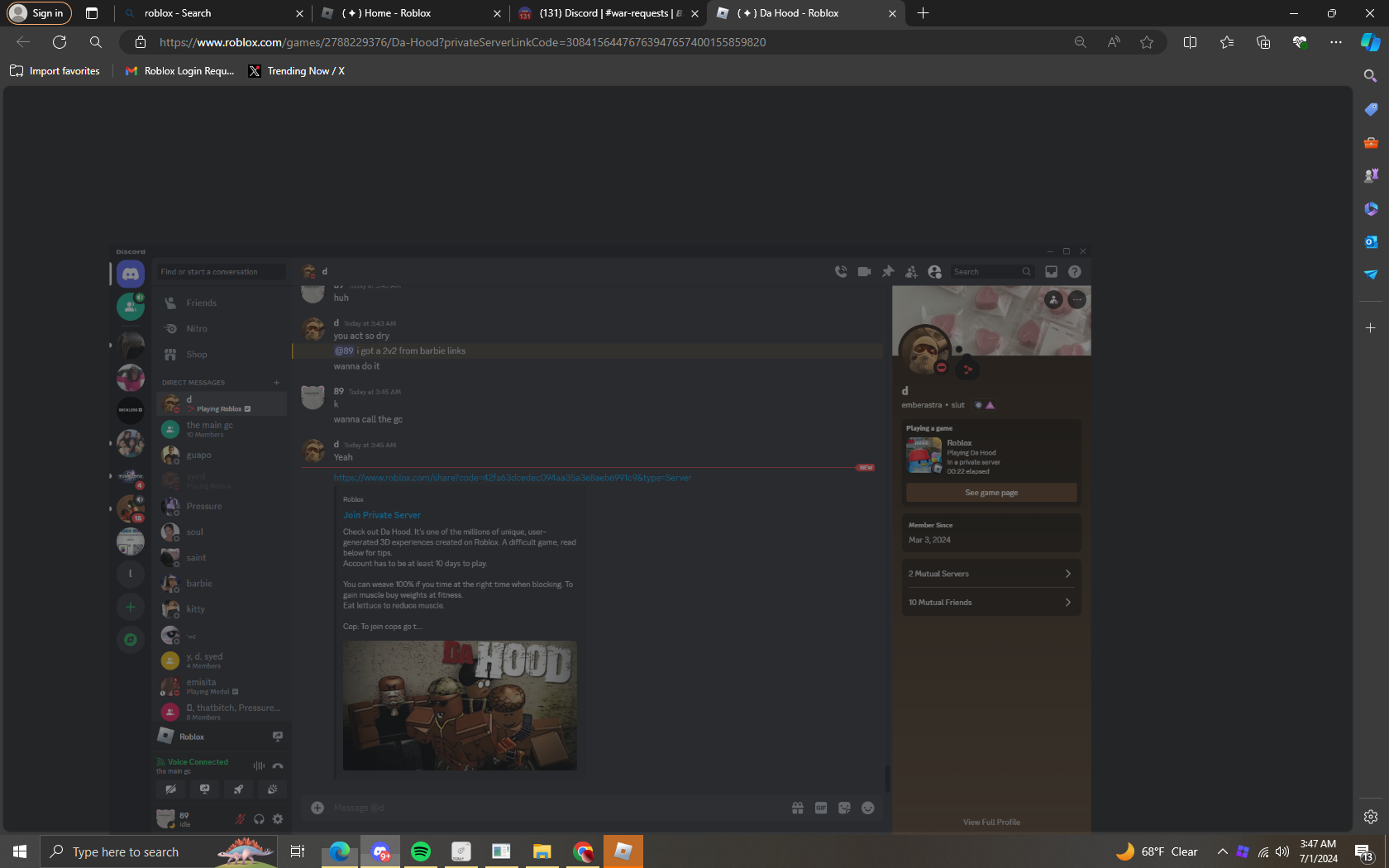
Task: Create a new DM with plus
Action: click(x=276, y=383)
